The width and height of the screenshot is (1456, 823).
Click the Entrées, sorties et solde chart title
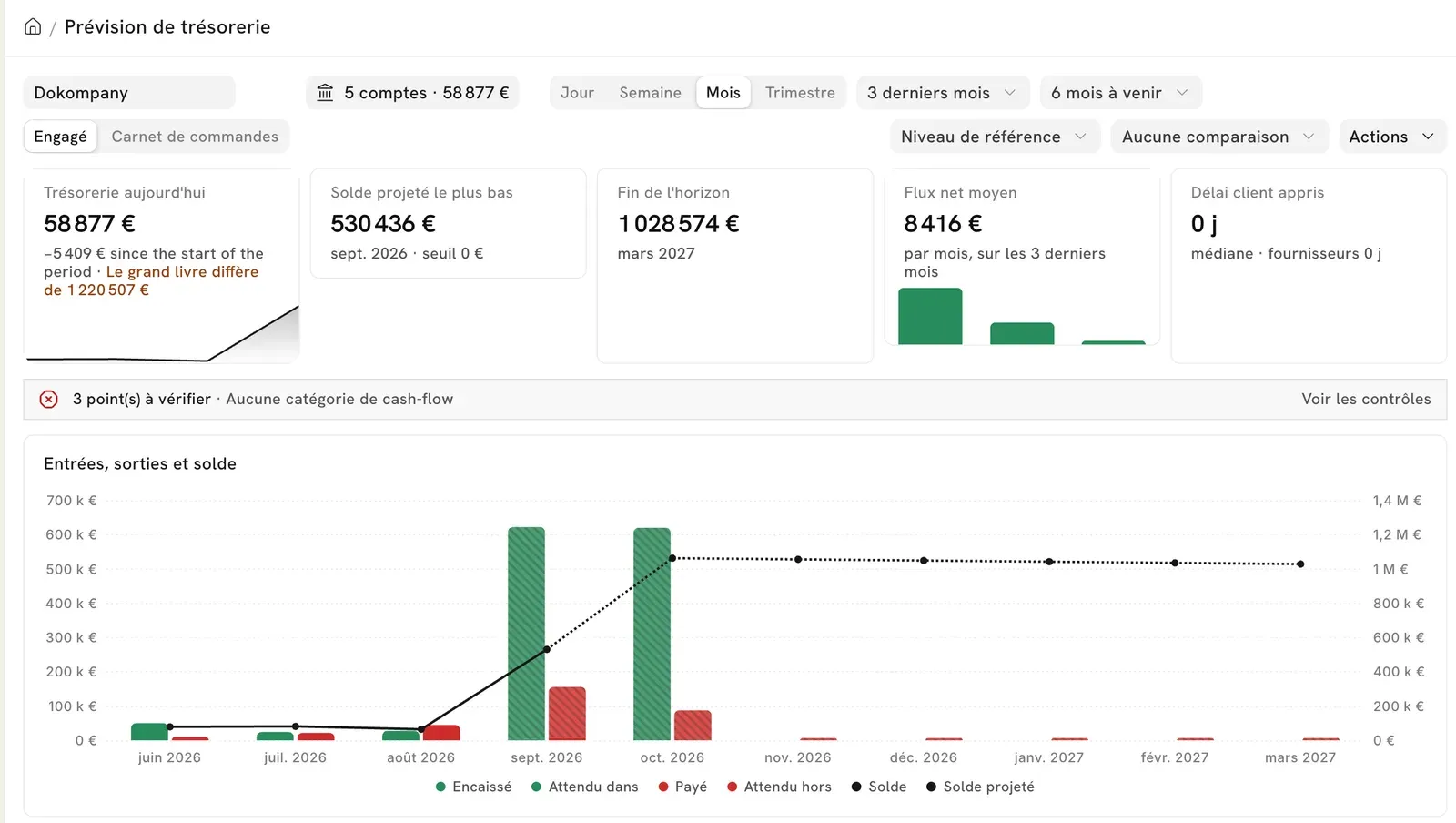(x=140, y=463)
